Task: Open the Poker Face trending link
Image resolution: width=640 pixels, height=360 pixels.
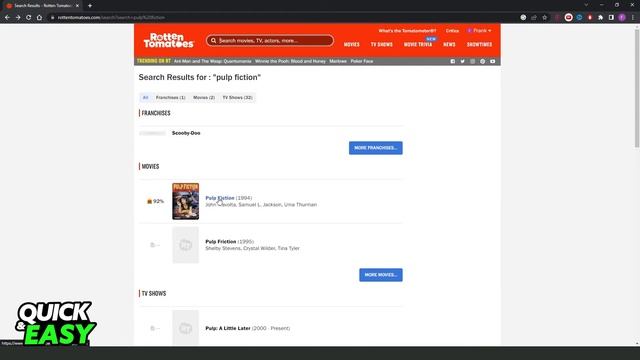Action: pos(362,61)
